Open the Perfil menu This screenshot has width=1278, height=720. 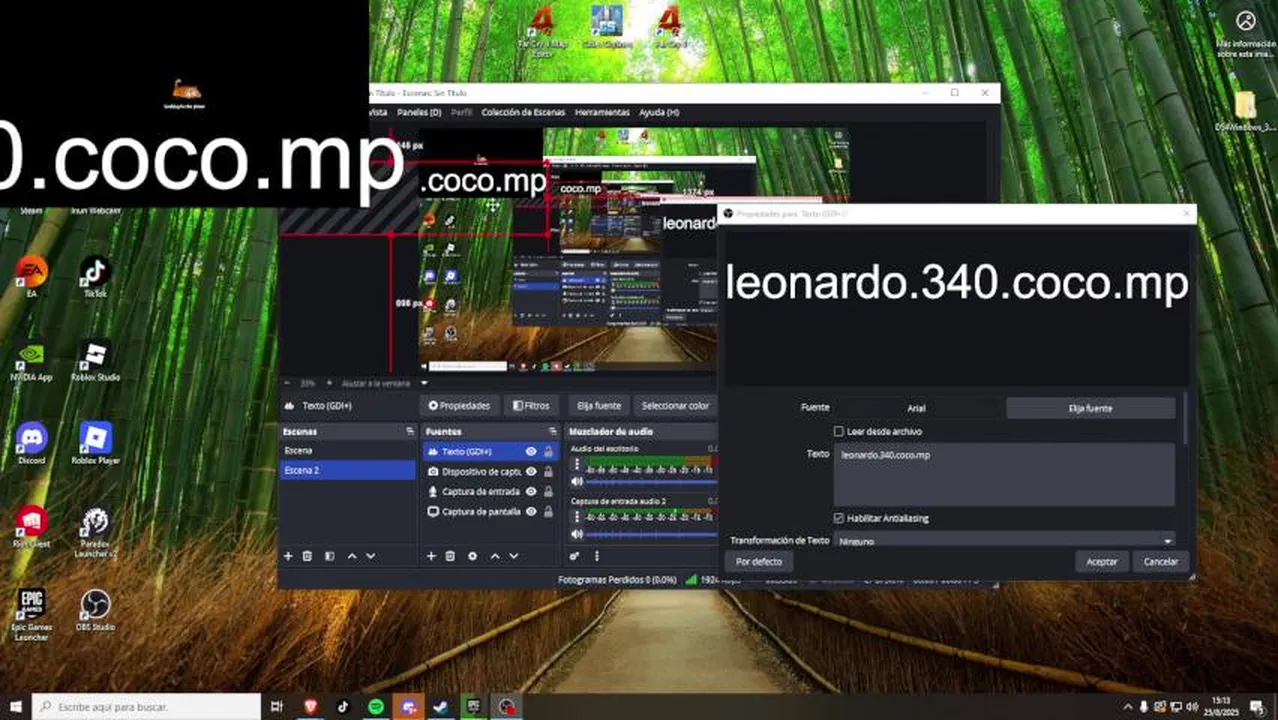click(461, 112)
